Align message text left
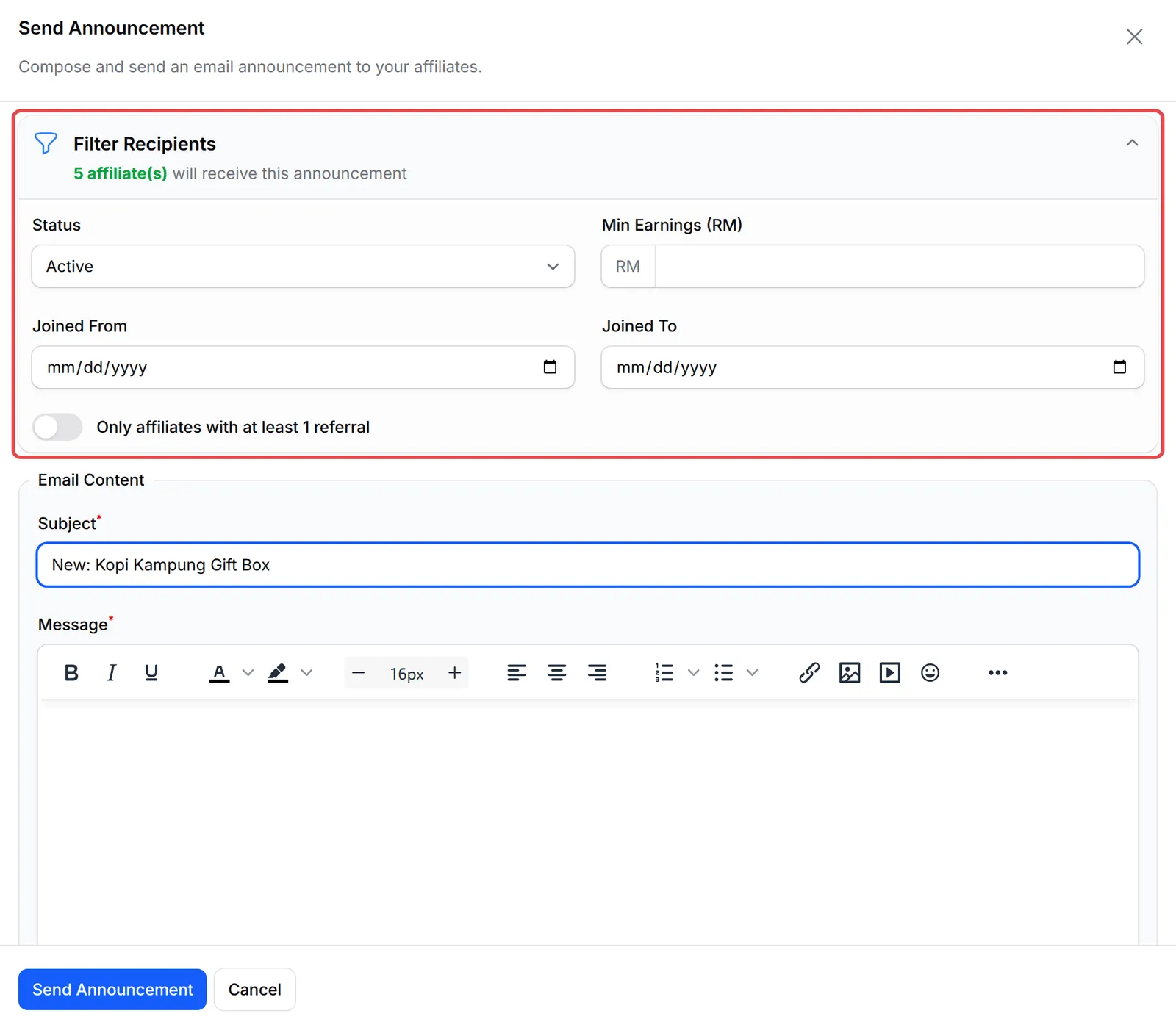This screenshot has width=1176, height=1033. pyautogui.click(x=517, y=672)
